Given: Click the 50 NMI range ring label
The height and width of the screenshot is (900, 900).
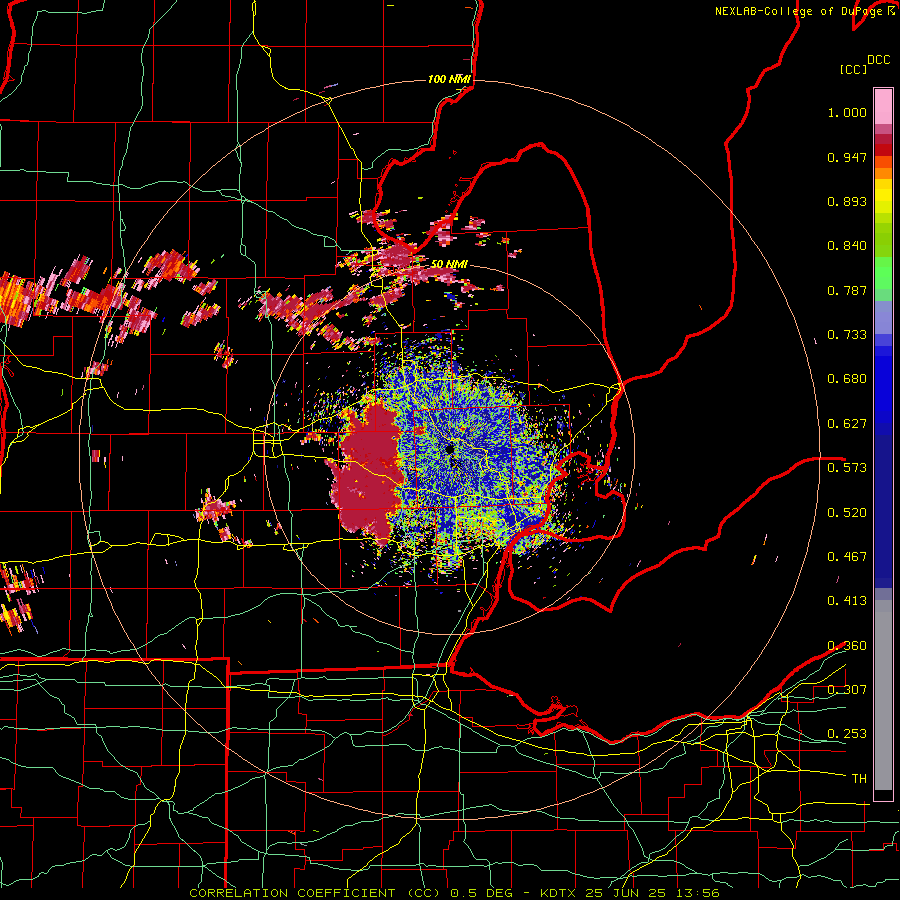Looking at the screenshot, I should point(449,264).
